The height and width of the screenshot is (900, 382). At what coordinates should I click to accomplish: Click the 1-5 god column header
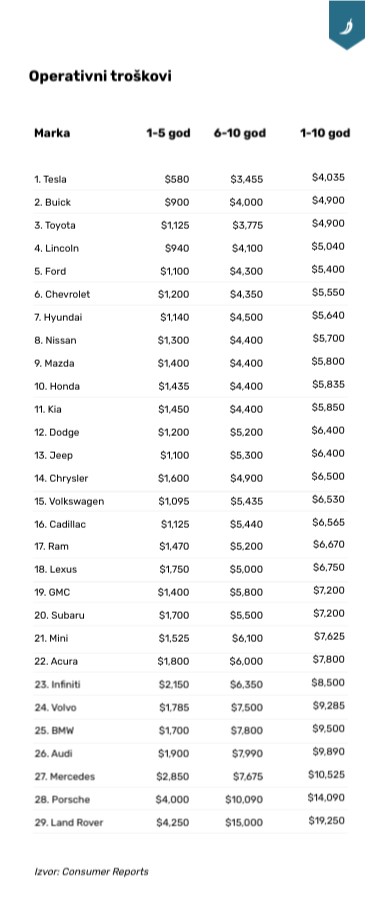click(168, 133)
